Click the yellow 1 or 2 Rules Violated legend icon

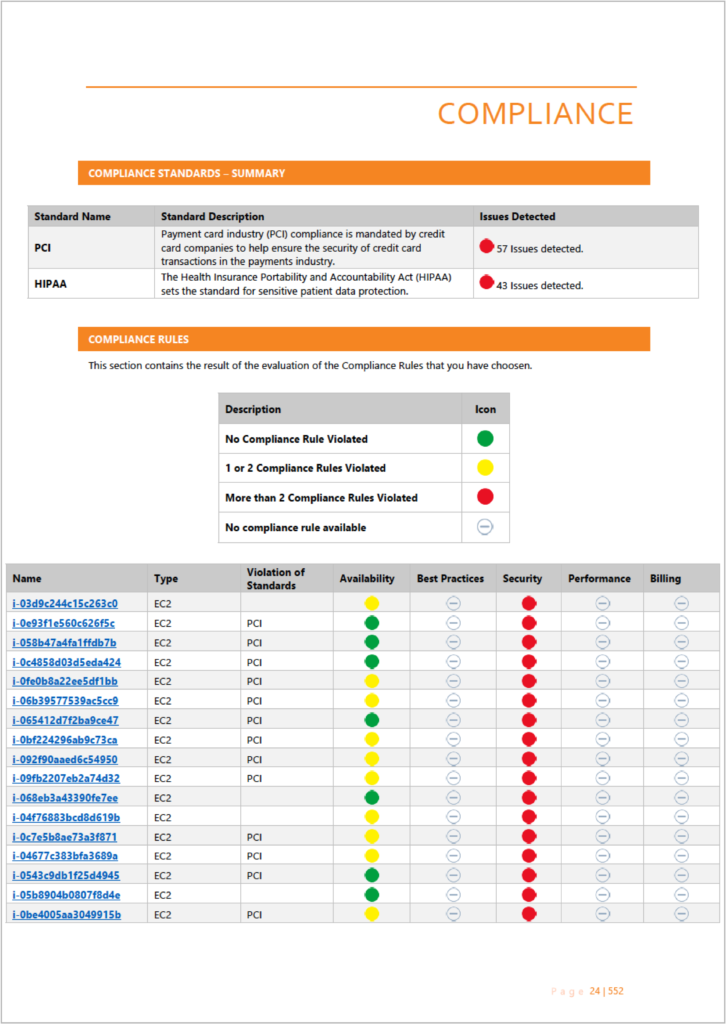tap(485, 468)
